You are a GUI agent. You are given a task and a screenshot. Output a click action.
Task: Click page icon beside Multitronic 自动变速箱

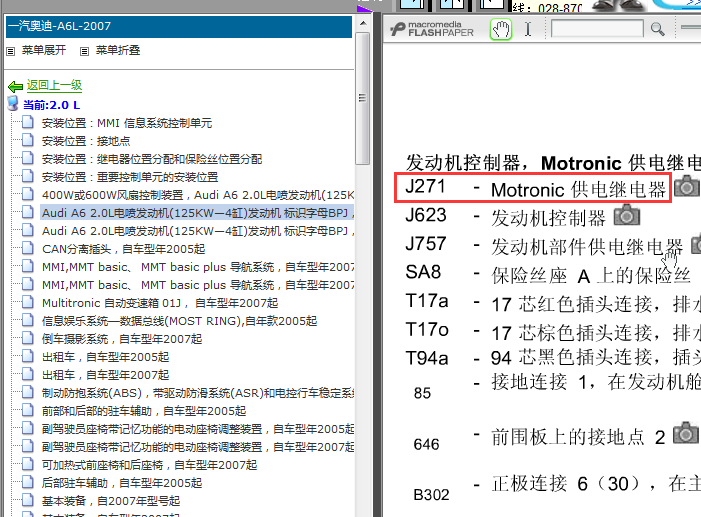pos(28,302)
